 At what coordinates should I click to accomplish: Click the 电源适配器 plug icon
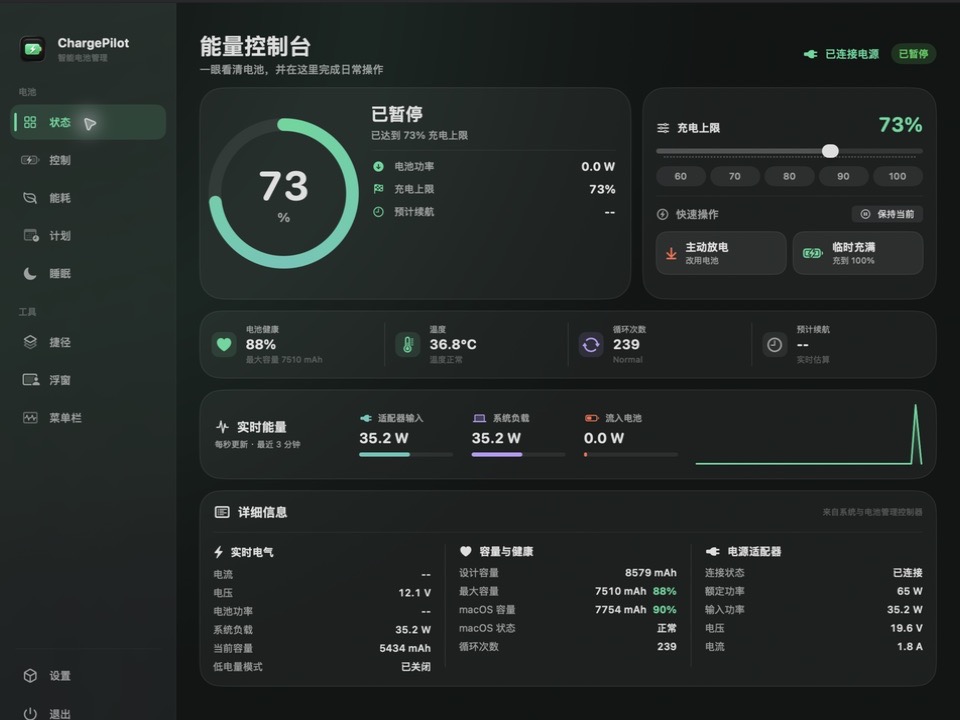coord(713,551)
